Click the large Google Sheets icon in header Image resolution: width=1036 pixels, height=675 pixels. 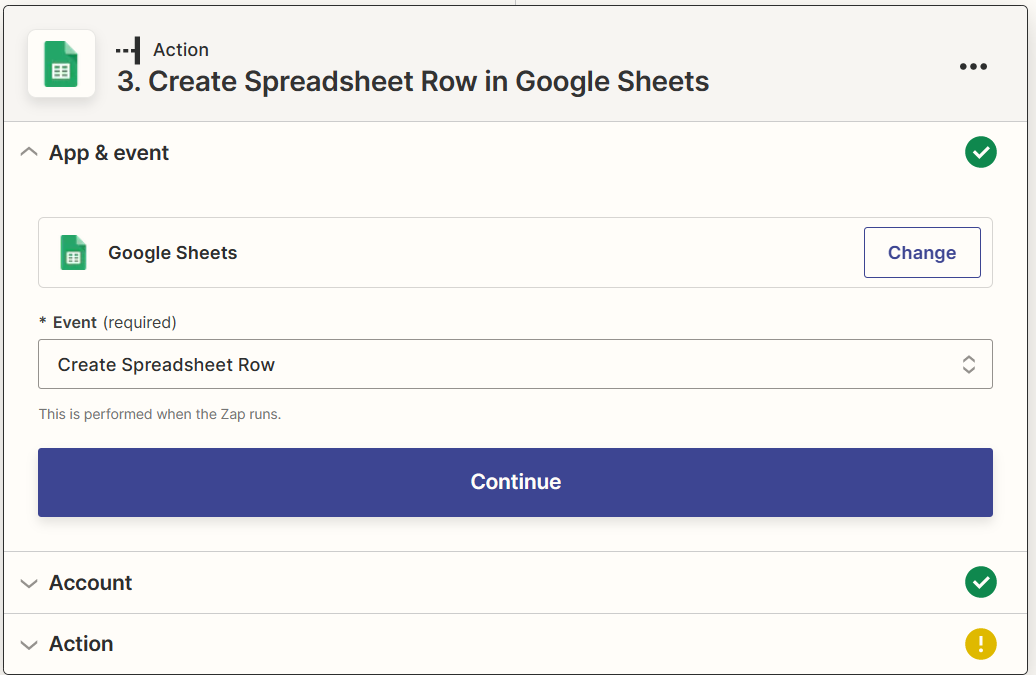[x=61, y=64]
